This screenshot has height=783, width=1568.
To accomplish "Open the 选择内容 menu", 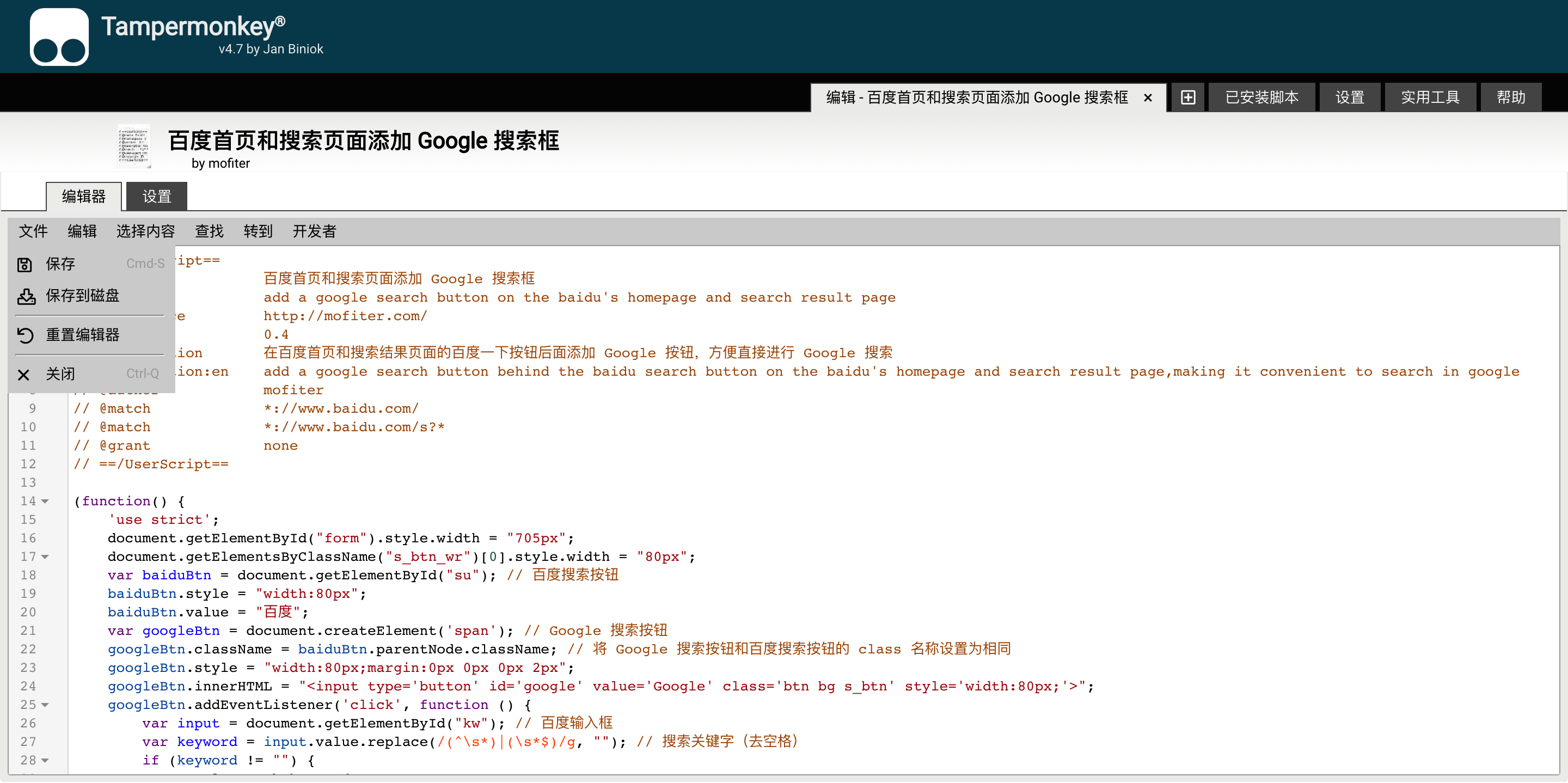I will pyautogui.click(x=145, y=231).
